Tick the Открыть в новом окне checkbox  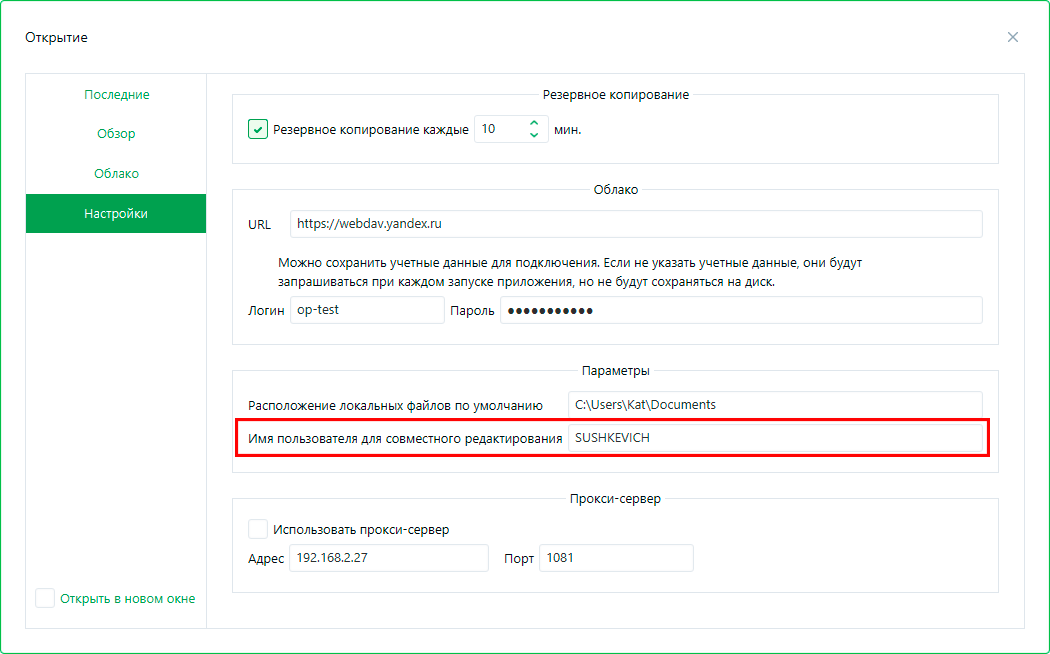click(45, 598)
